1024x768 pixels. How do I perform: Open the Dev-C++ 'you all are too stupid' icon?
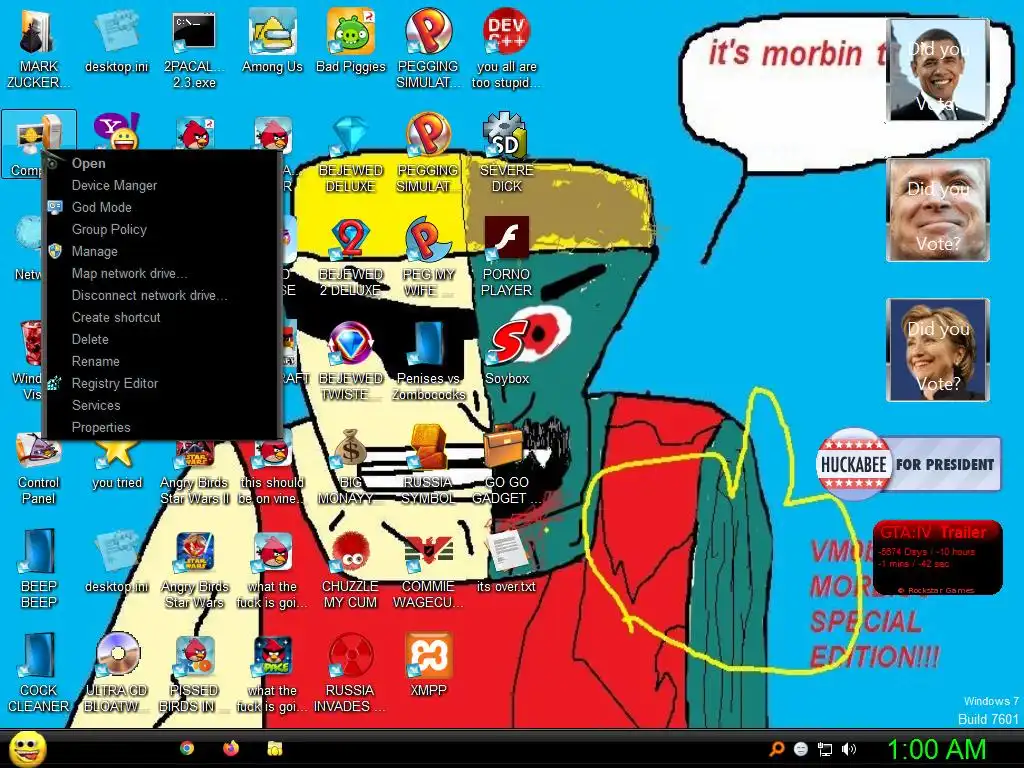coord(506,49)
